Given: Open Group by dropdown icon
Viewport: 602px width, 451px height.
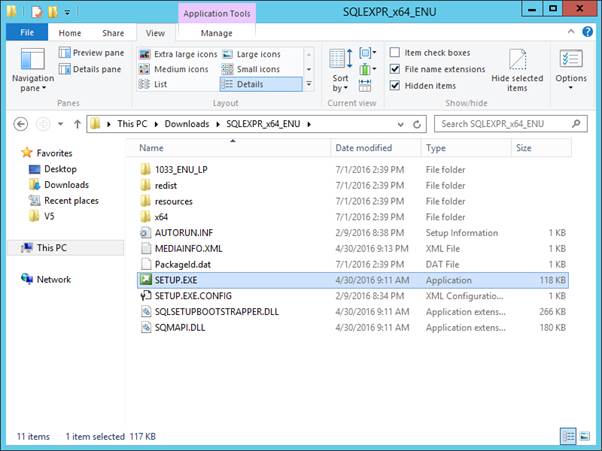Looking at the screenshot, I should point(367,53).
